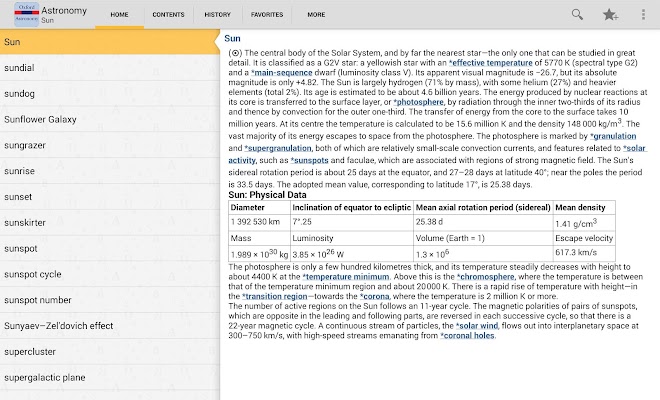Image resolution: width=660 pixels, height=400 pixels.
Task: Select the Home tab
Action: pos(120,14)
